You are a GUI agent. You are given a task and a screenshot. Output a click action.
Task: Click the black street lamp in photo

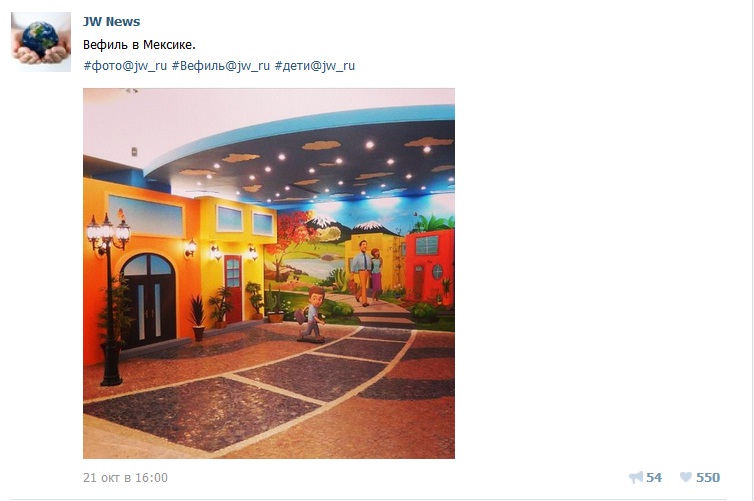(x=109, y=298)
